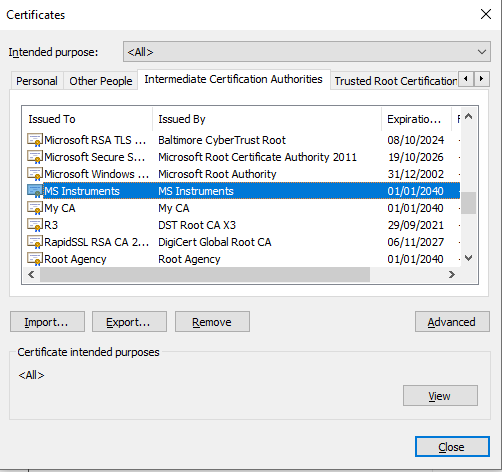Screen dimensions: 502x472
Task: Click vertical scrollbar down arrow
Action: click(469, 258)
